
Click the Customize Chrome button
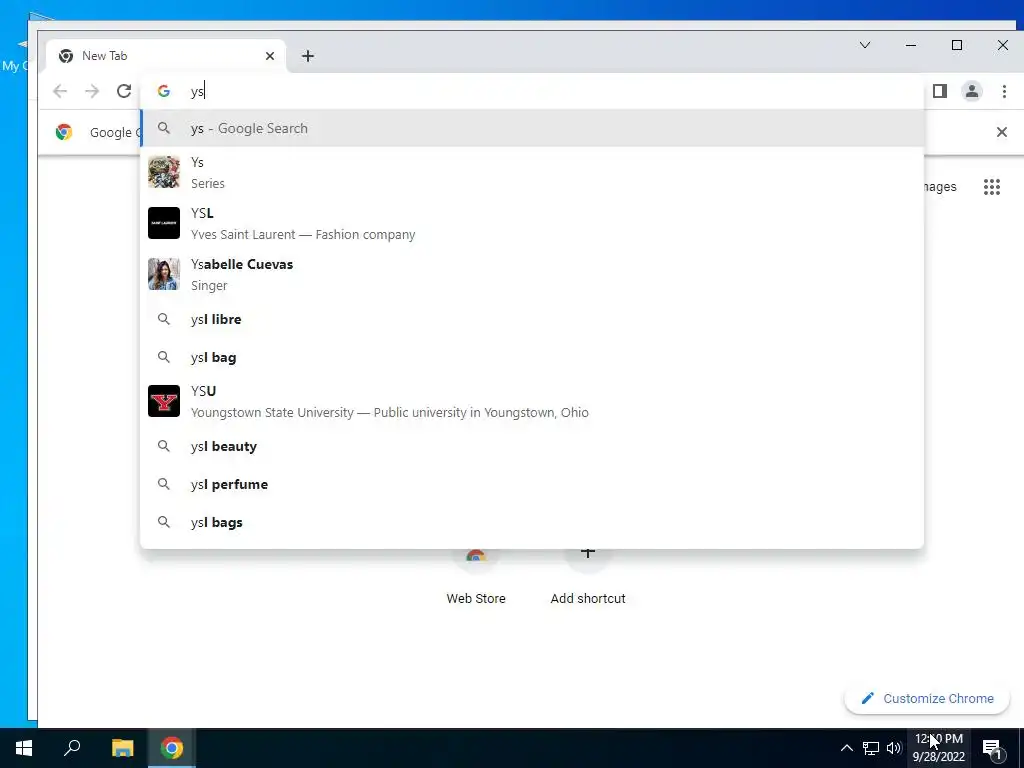coord(927,699)
